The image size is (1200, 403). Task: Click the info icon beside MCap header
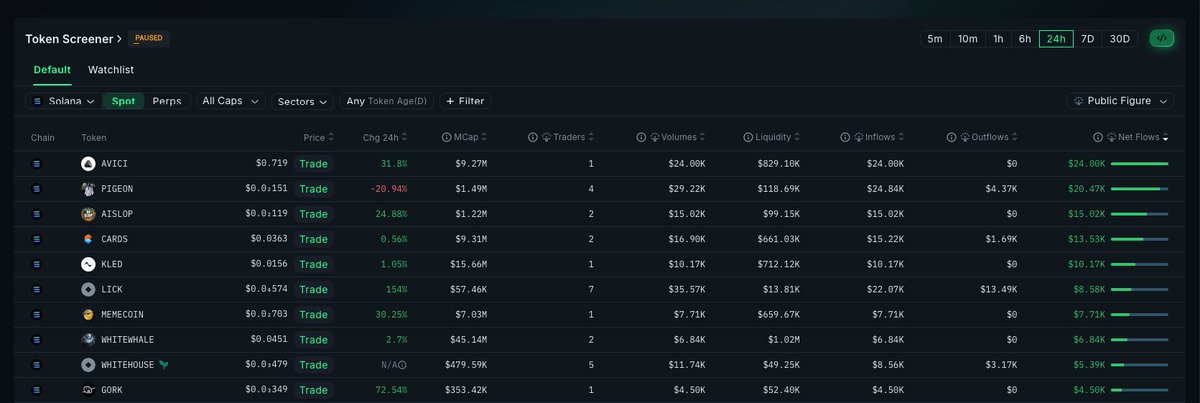coord(445,137)
